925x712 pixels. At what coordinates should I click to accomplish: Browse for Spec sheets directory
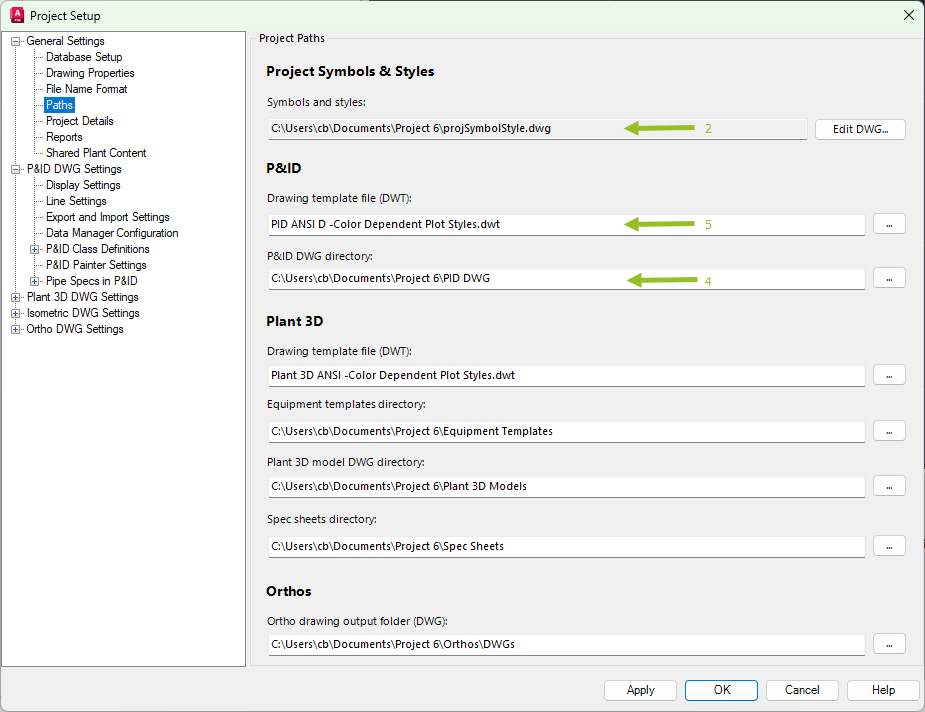point(889,546)
